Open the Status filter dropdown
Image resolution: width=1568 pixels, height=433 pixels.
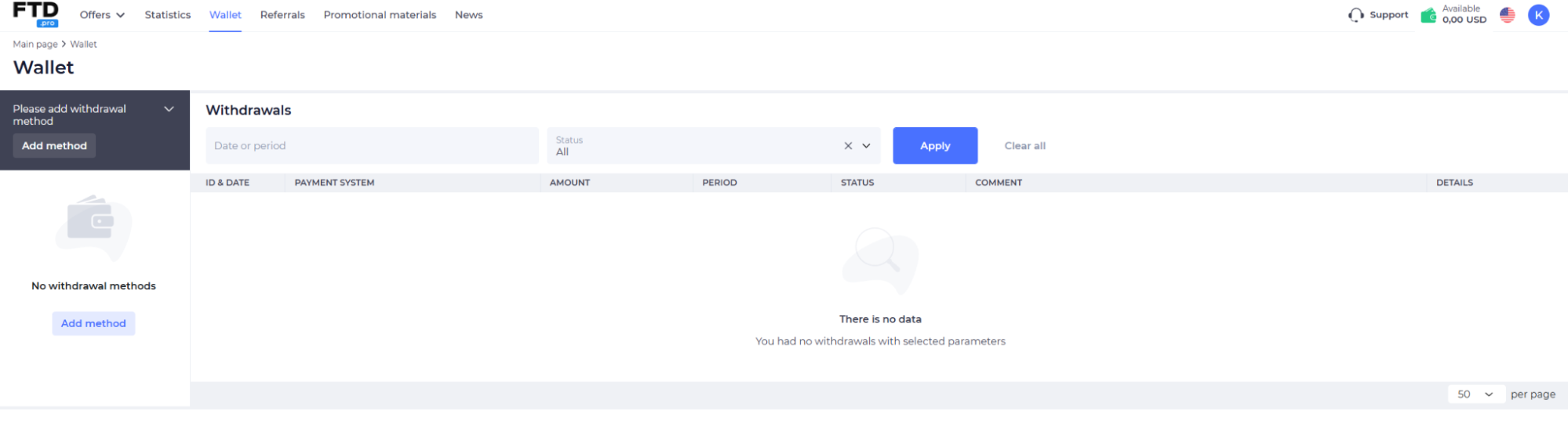pos(866,146)
